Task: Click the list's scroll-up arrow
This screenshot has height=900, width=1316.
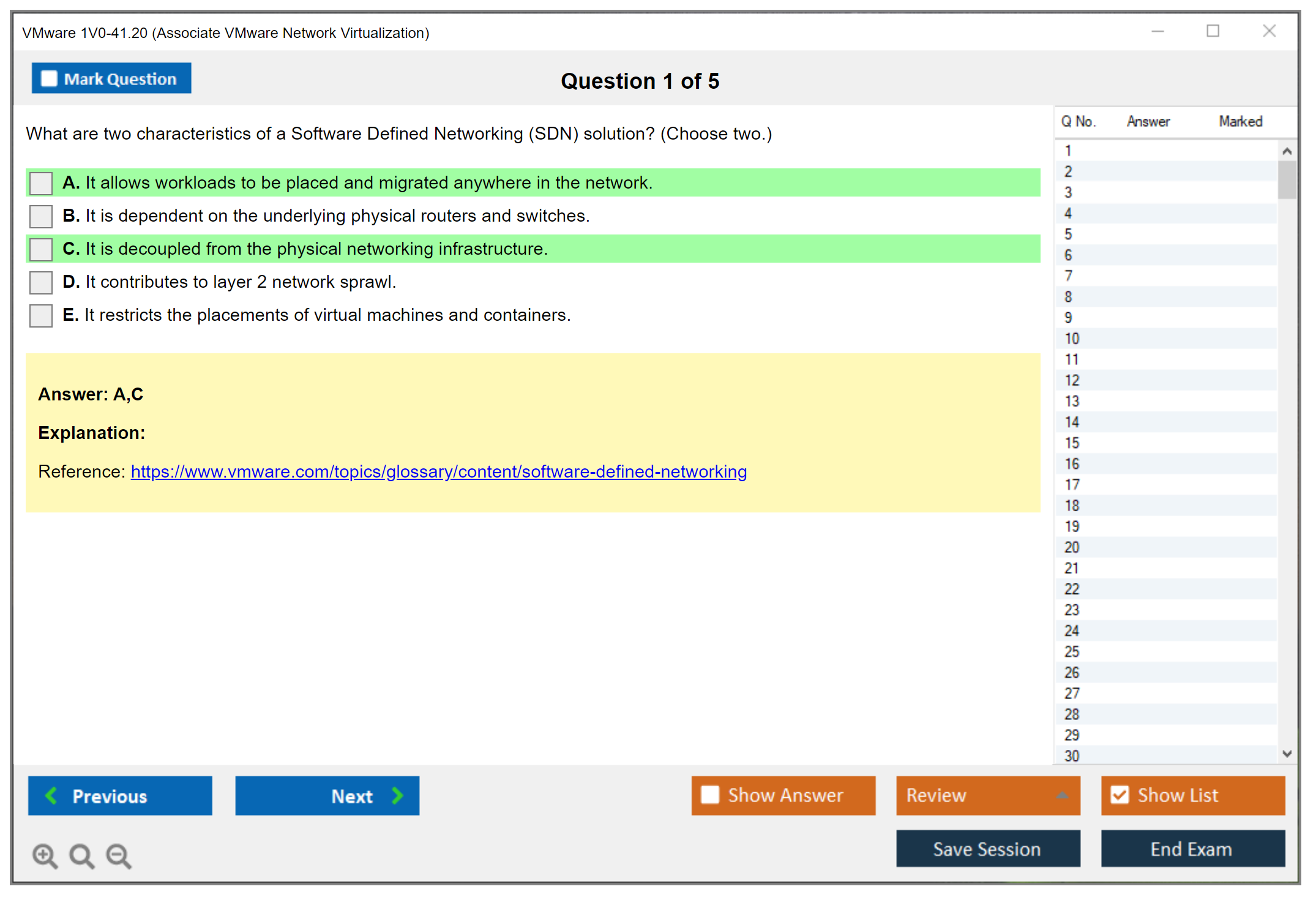Action: click(1287, 151)
